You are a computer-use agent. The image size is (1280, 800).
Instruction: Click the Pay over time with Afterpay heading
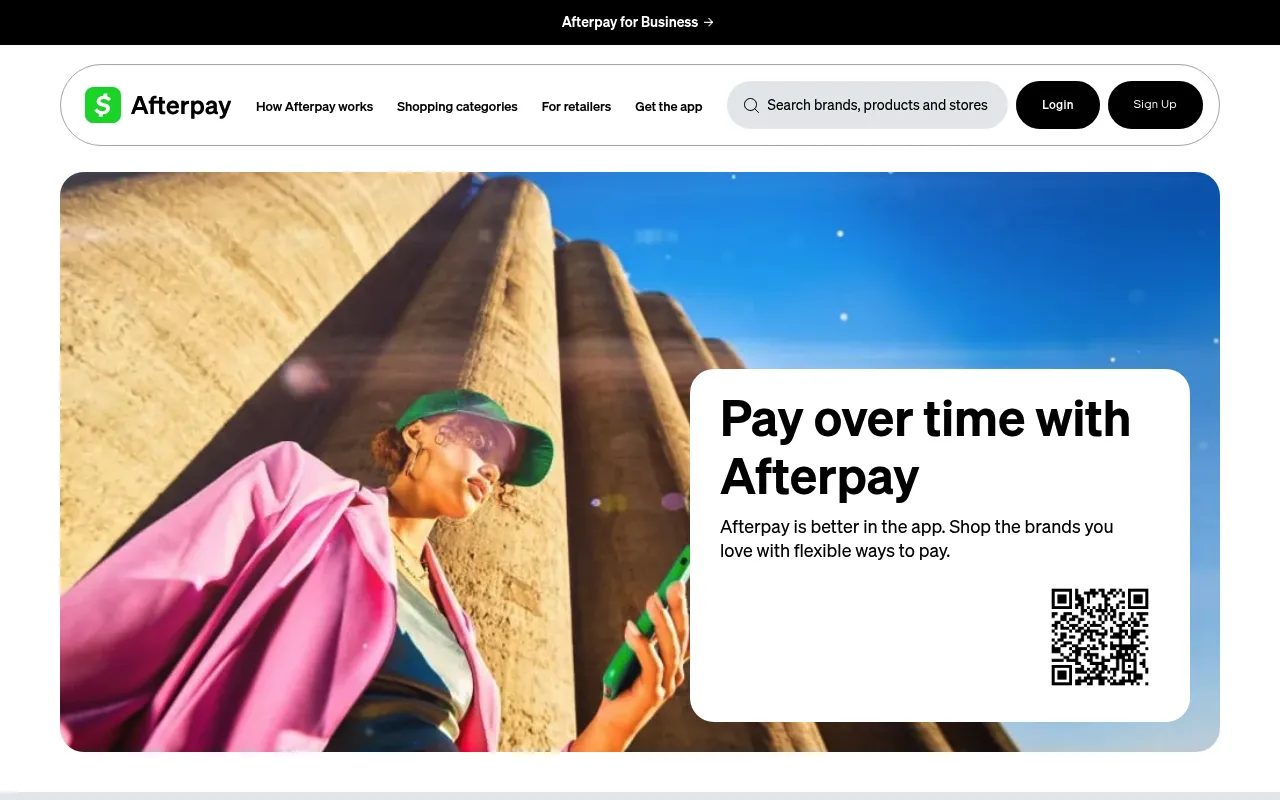pyautogui.click(x=925, y=446)
